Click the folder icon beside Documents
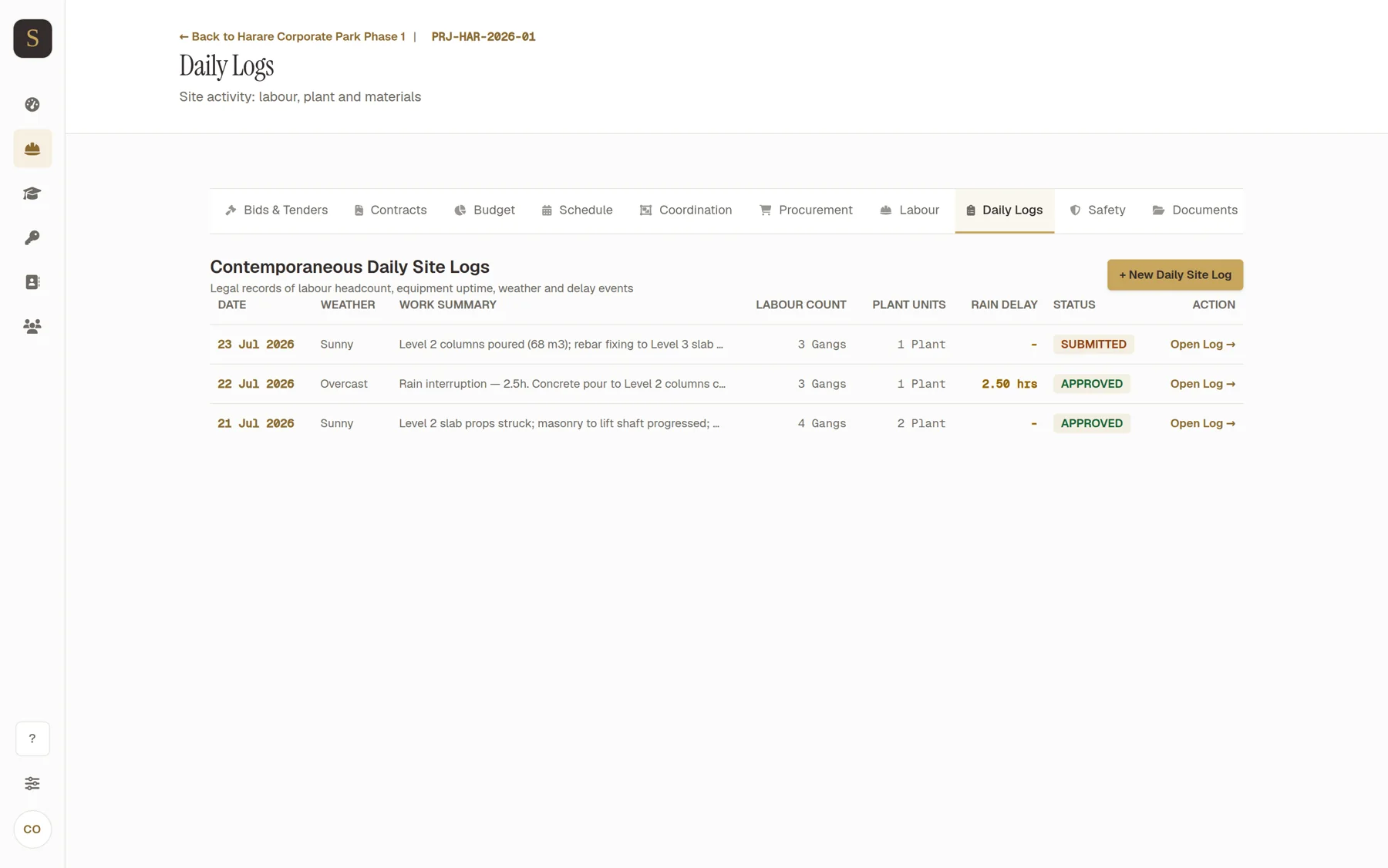1388x868 pixels. 1159,210
